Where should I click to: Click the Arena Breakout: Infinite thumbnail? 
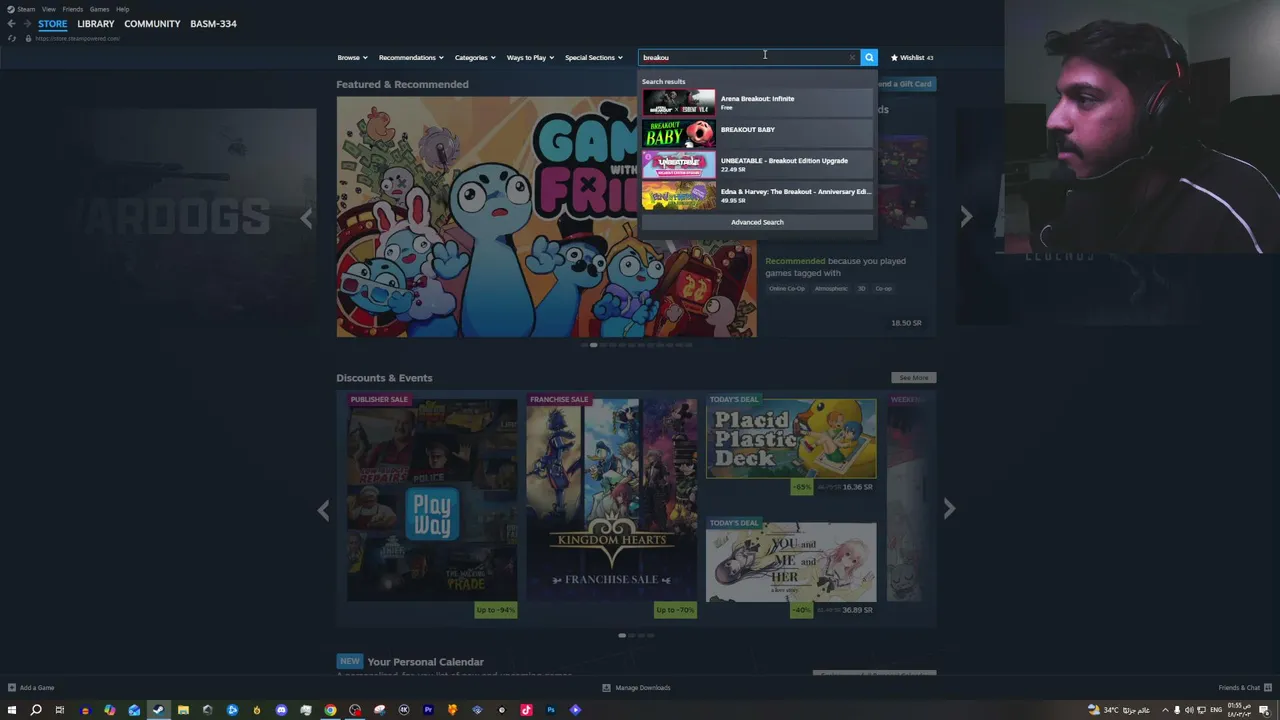click(x=679, y=102)
